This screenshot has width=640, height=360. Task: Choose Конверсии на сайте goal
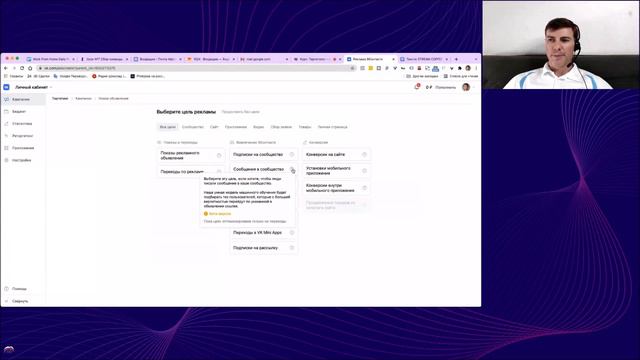point(336,154)
